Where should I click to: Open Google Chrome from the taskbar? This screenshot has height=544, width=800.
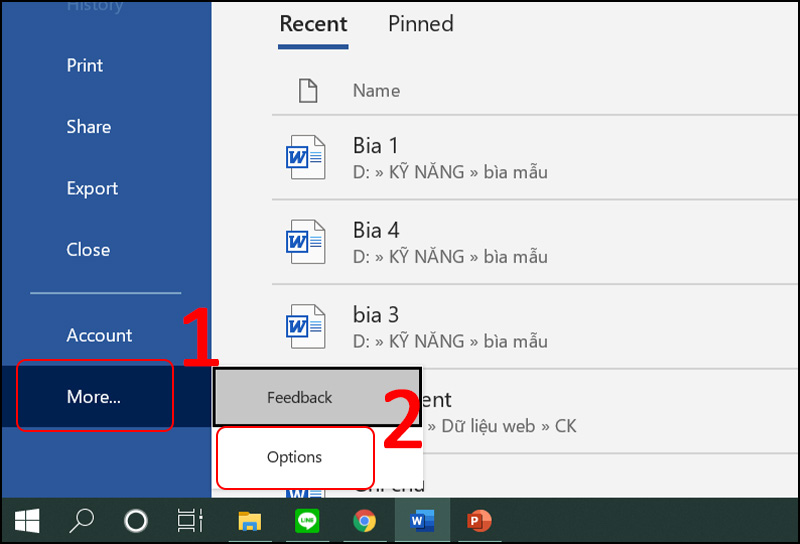click(364, 521)
